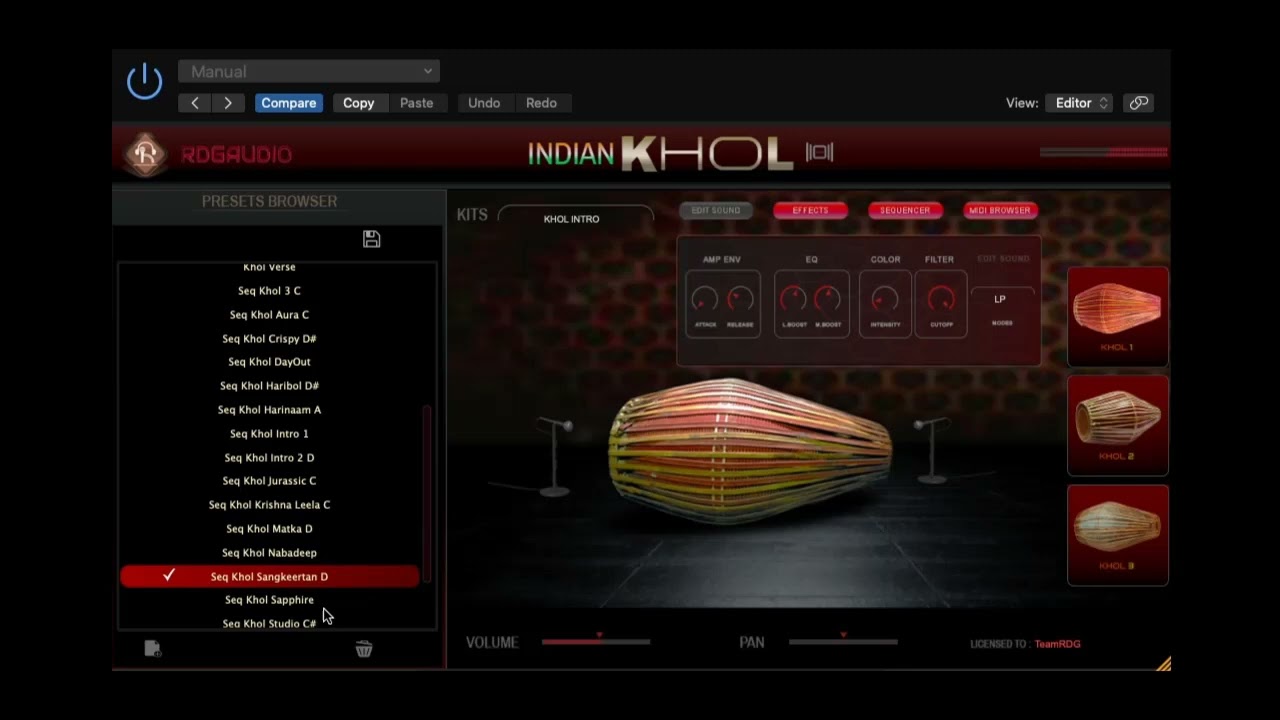
Task: Open the MIDI Browser tab
Action: [999, 210]
